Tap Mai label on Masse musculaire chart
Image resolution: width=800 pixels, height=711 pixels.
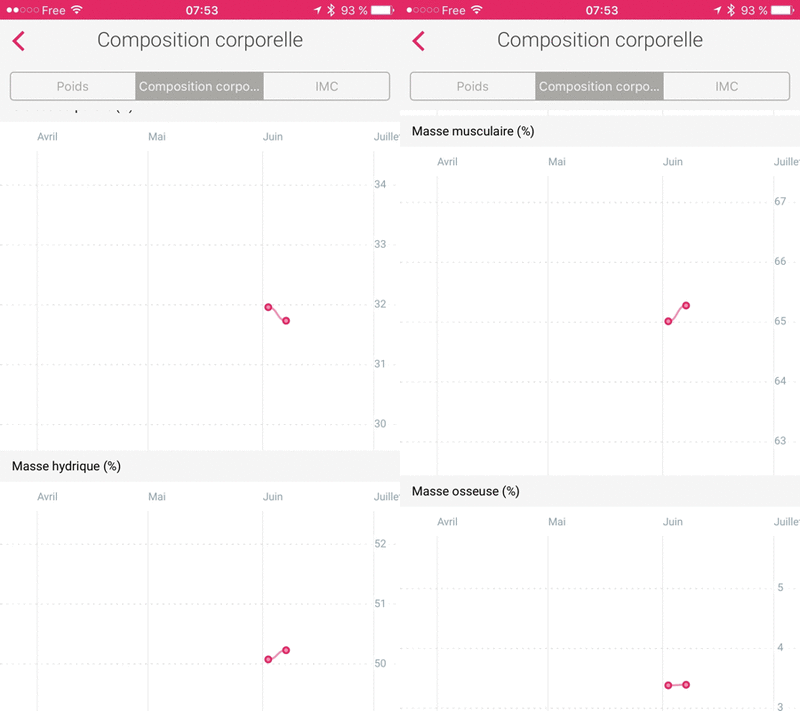pyautogui.click(x=557, y=162)
